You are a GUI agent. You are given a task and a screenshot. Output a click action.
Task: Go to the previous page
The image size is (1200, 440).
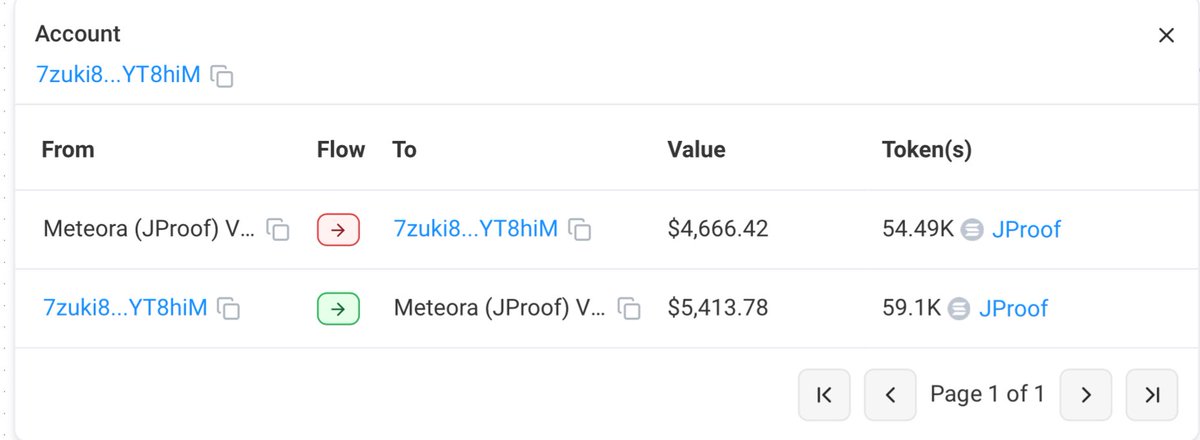889,395
